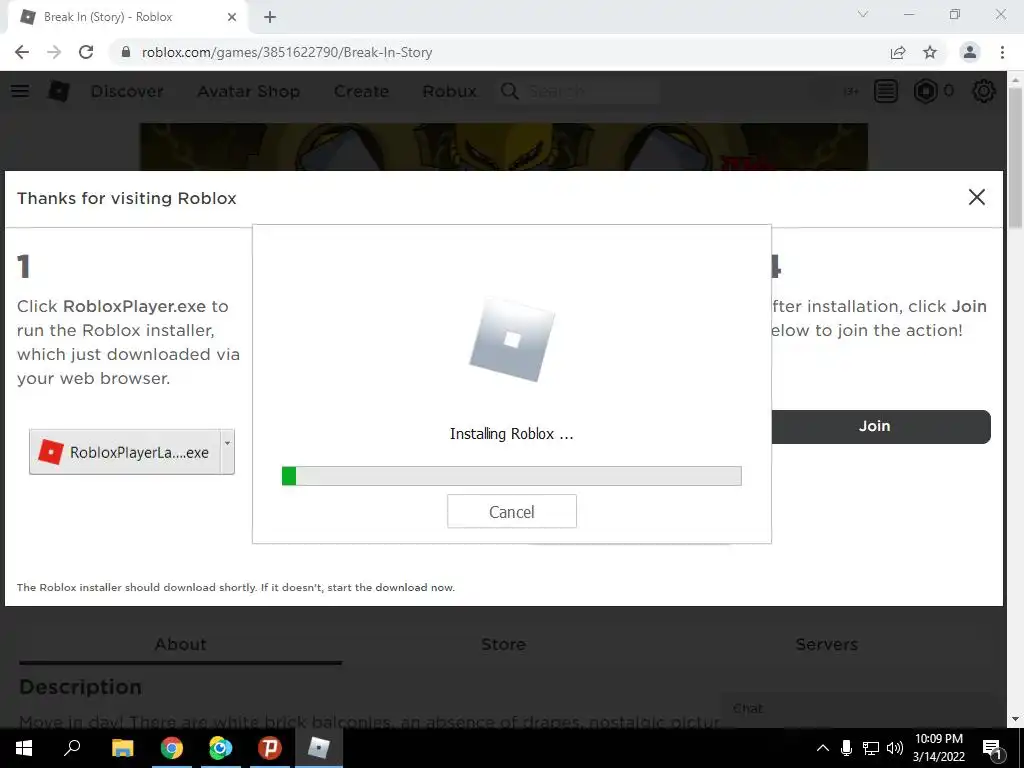
Task: Open the Discover menu item
Action: click(127, 91)
